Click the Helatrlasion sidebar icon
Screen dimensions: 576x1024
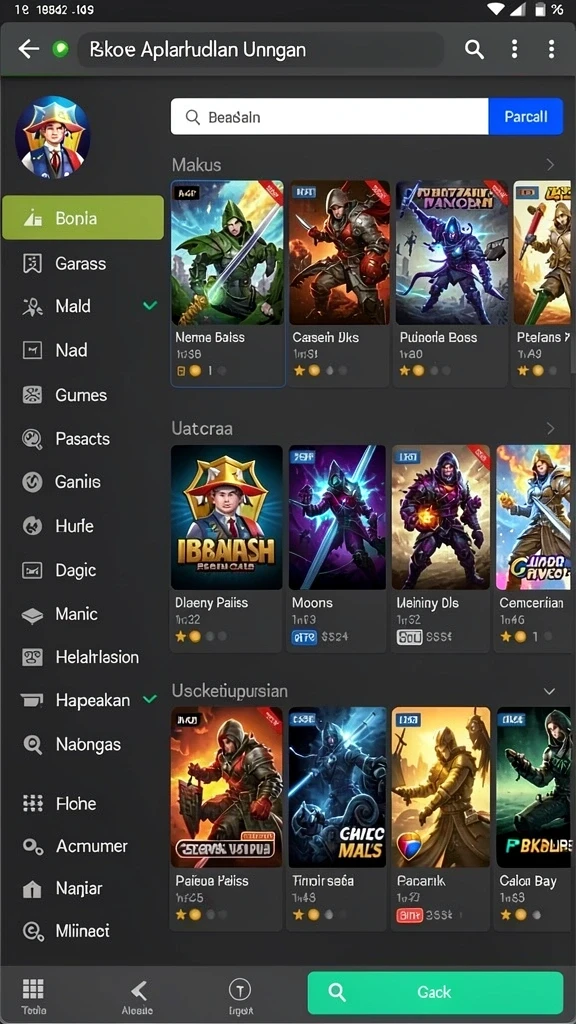point(32,657)
